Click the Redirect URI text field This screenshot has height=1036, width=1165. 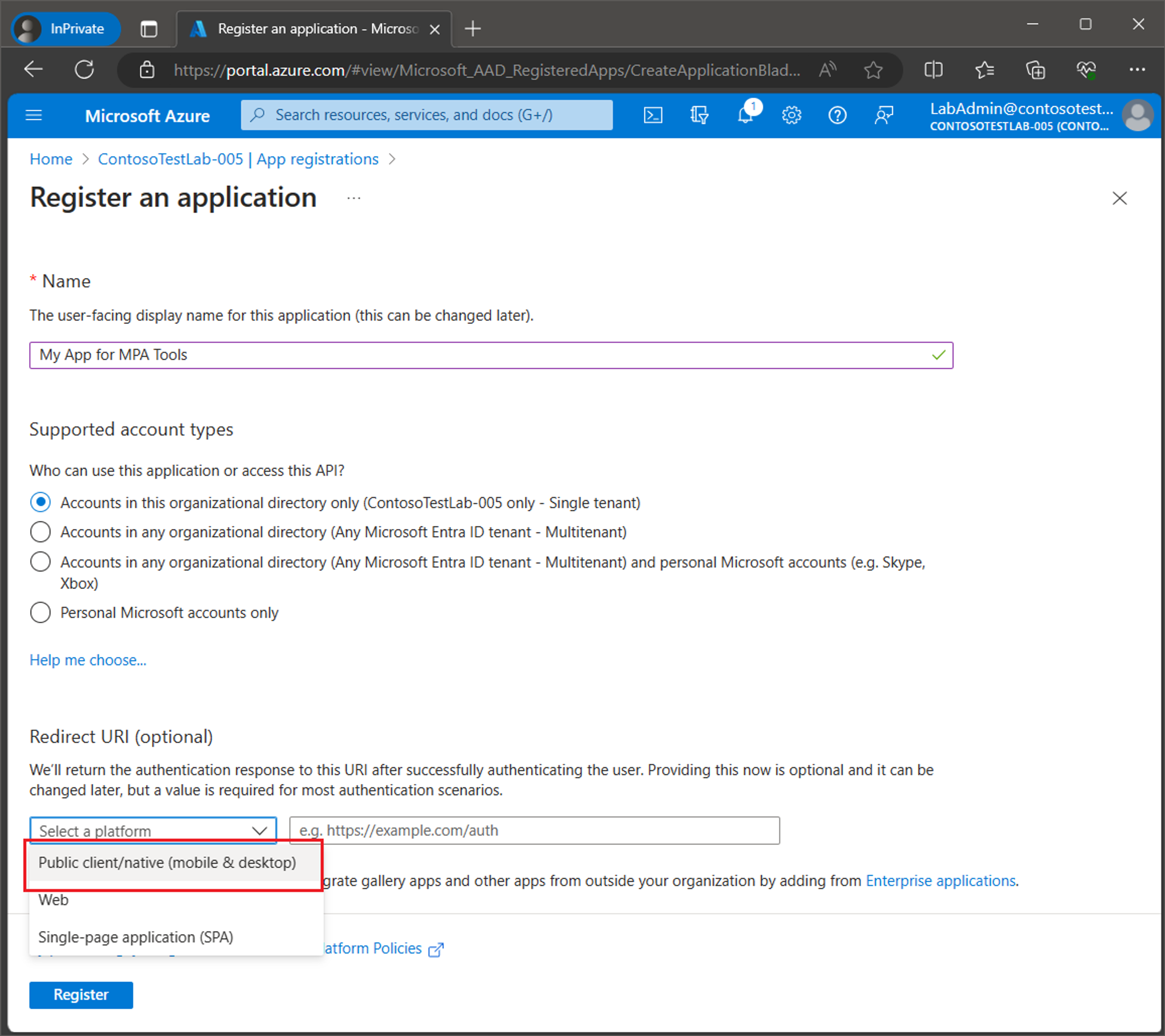point(534,830)
